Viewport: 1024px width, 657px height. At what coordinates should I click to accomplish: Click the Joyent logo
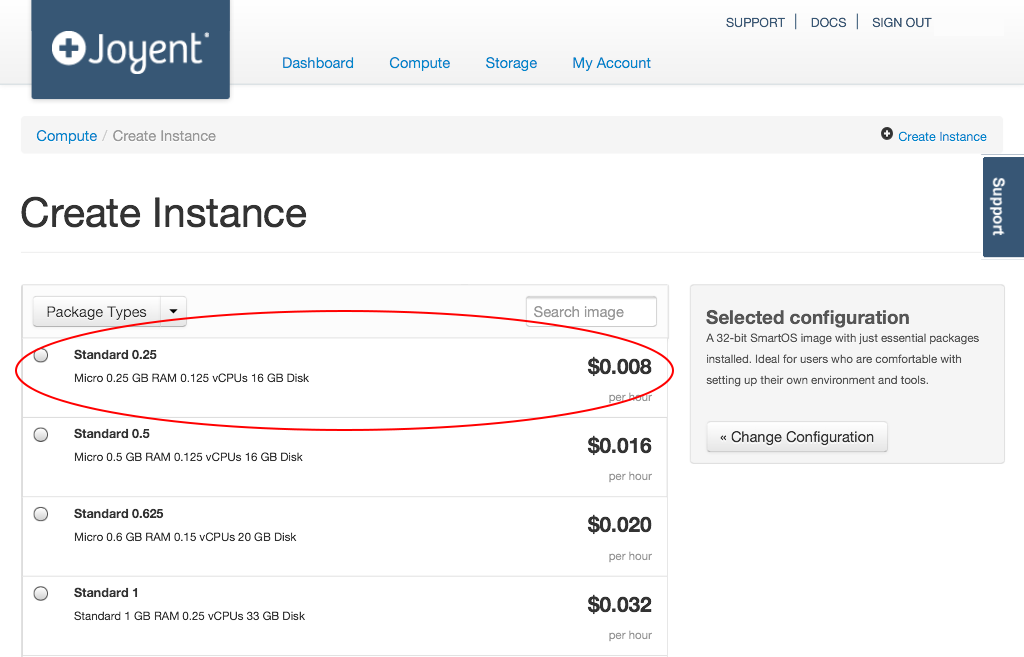click(130, 48)
